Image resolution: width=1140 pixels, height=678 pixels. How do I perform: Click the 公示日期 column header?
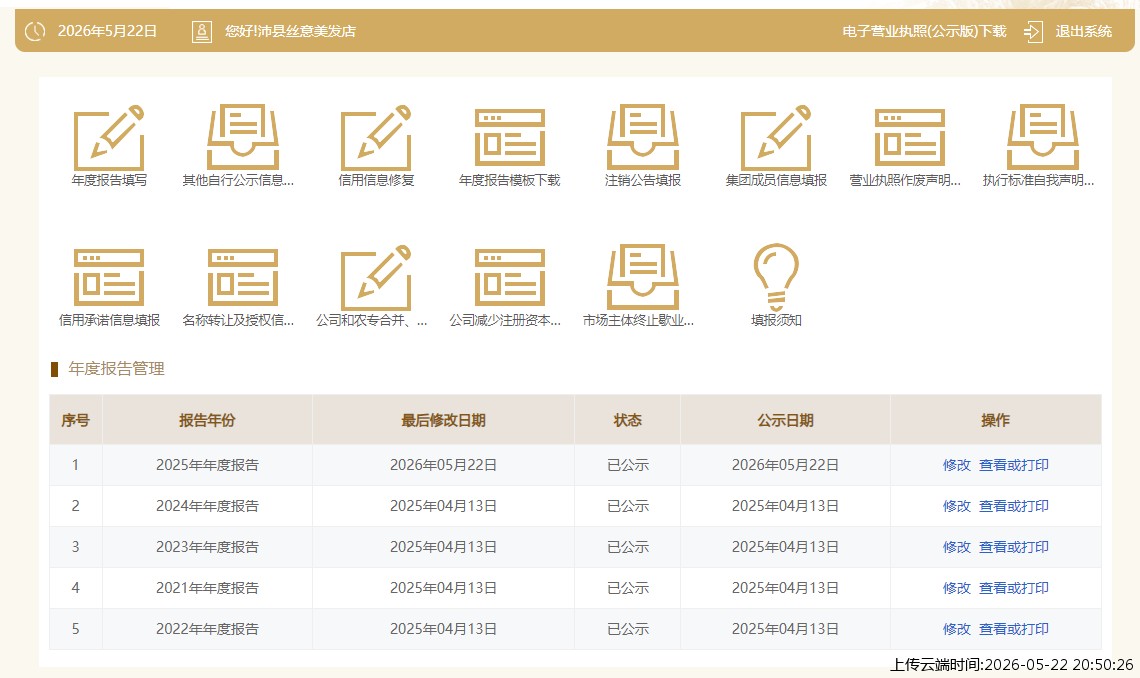coord(785,420)
